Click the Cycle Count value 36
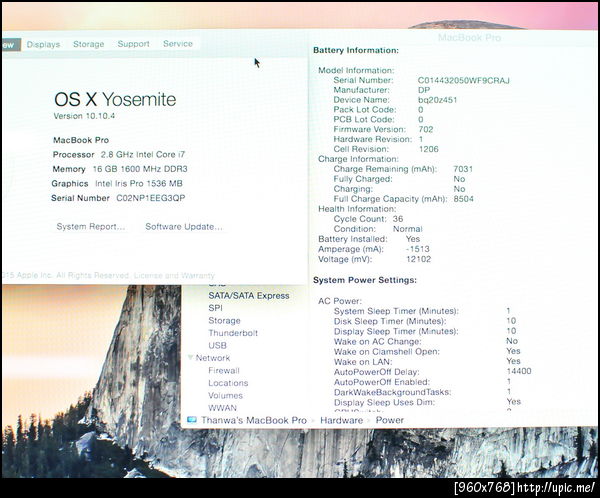The height and width of the screenshot is (498, 600). (x=398, y=219)
